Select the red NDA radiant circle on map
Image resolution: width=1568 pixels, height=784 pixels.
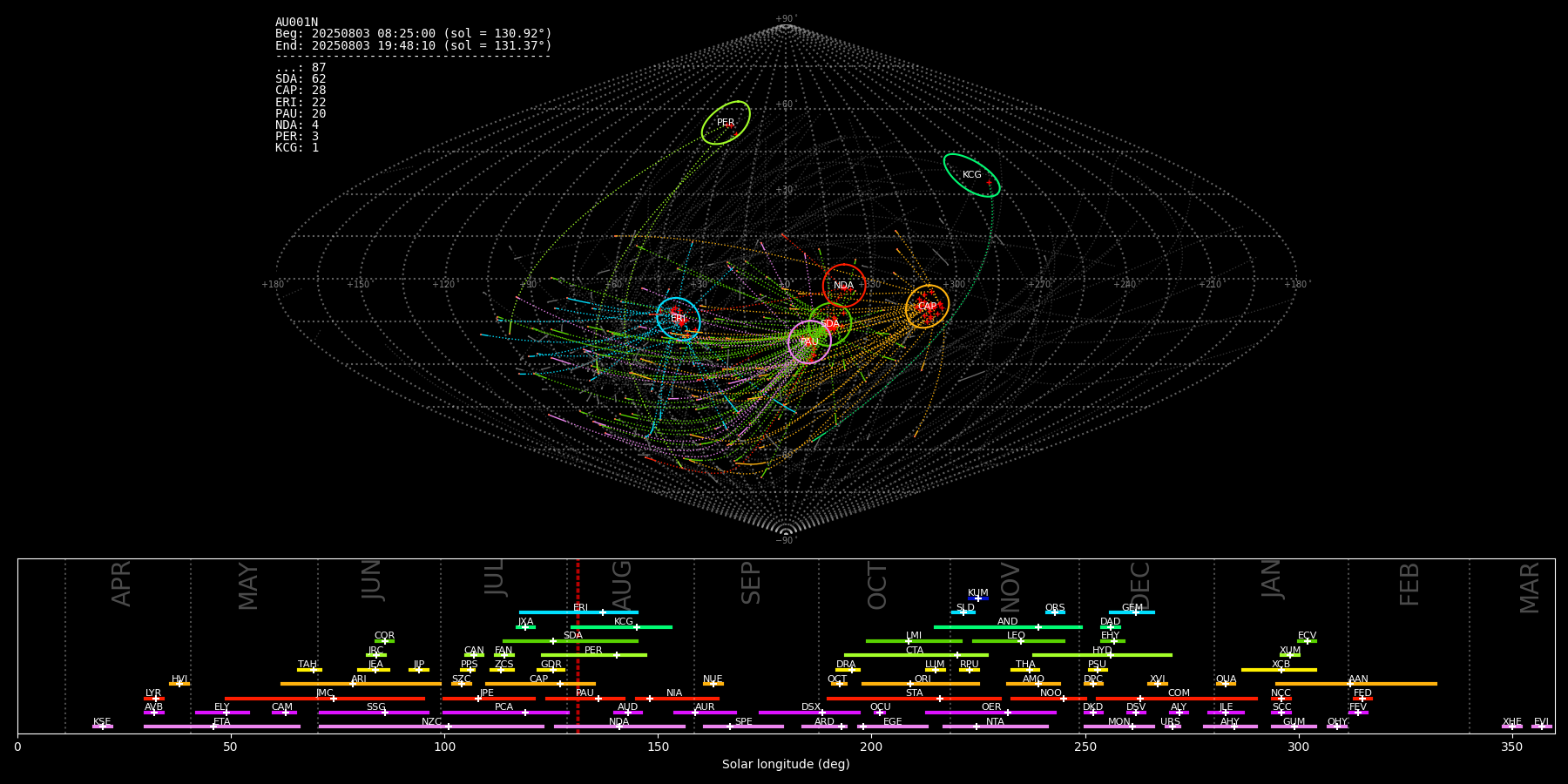click(x=844, y=286)
